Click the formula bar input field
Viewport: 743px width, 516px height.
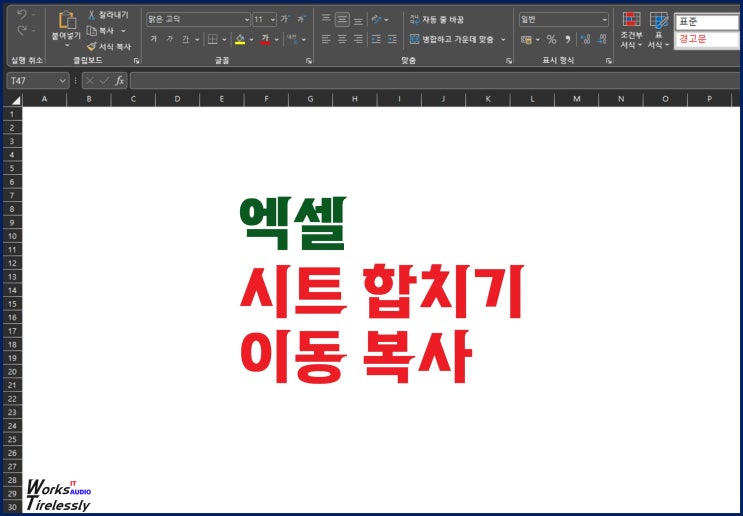[x=435, y=81]
